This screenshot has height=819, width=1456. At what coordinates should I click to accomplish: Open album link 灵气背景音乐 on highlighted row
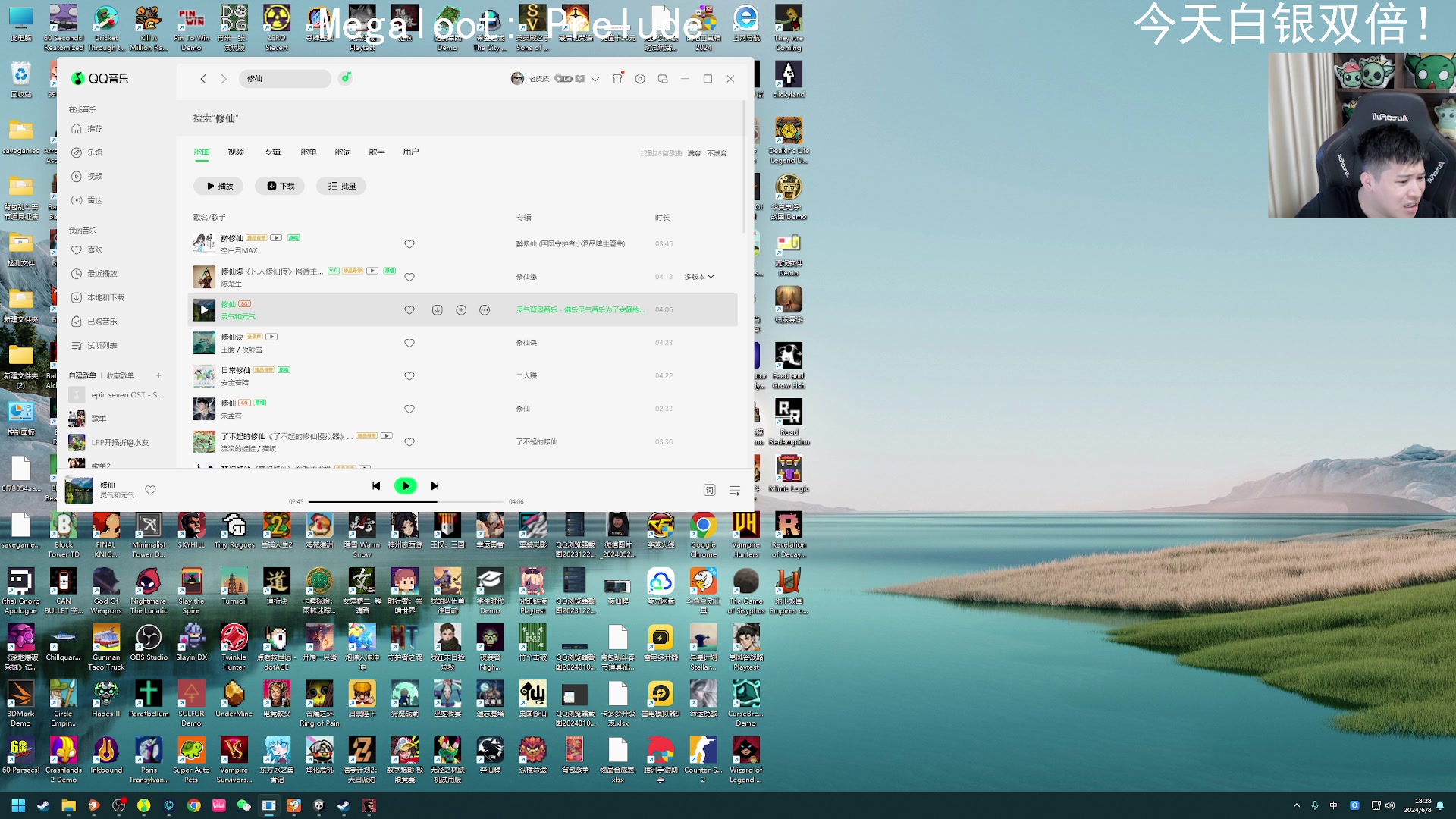point(580,310)
